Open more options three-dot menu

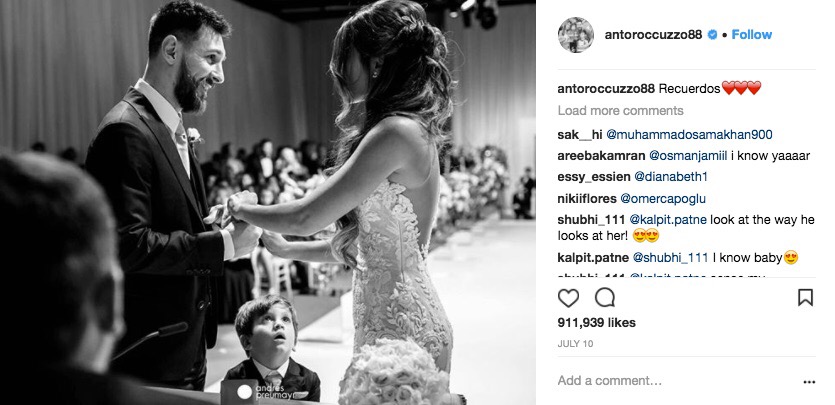pos(809,382)
